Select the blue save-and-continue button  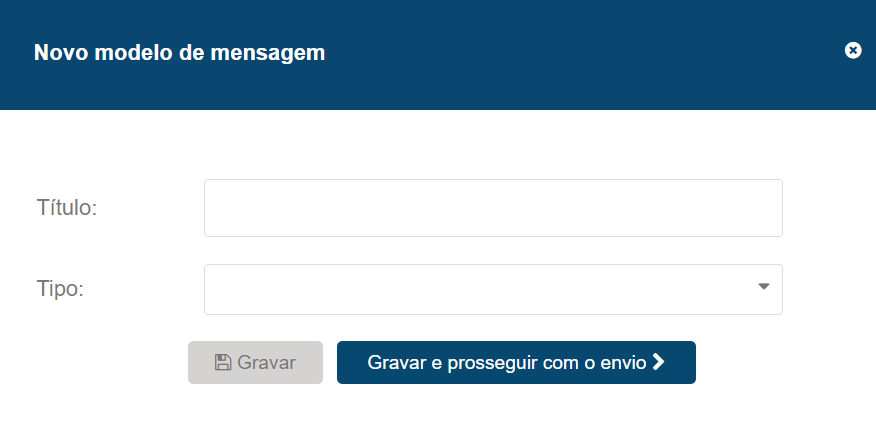pyautogui.click(x=516, y=362)
